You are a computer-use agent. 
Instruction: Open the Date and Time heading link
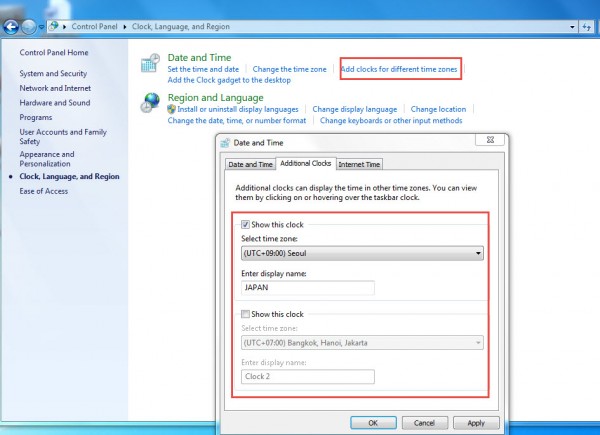pos(199,57)
